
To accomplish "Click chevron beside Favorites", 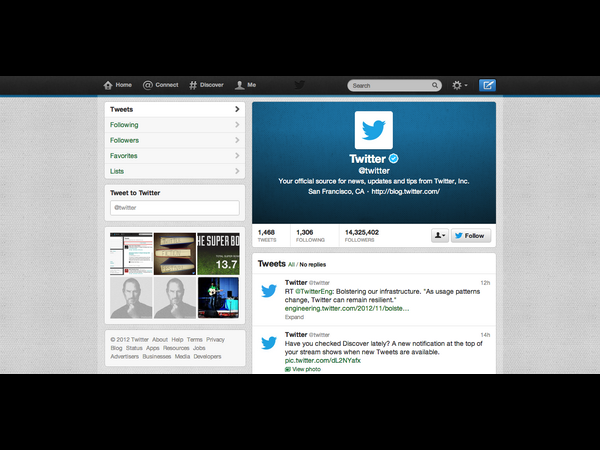I will point(237,156).
